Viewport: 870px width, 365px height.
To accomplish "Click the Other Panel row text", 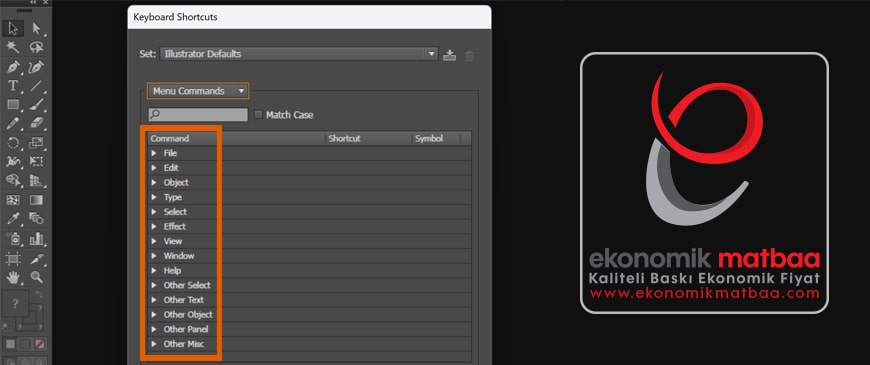I will click(186, 329).
